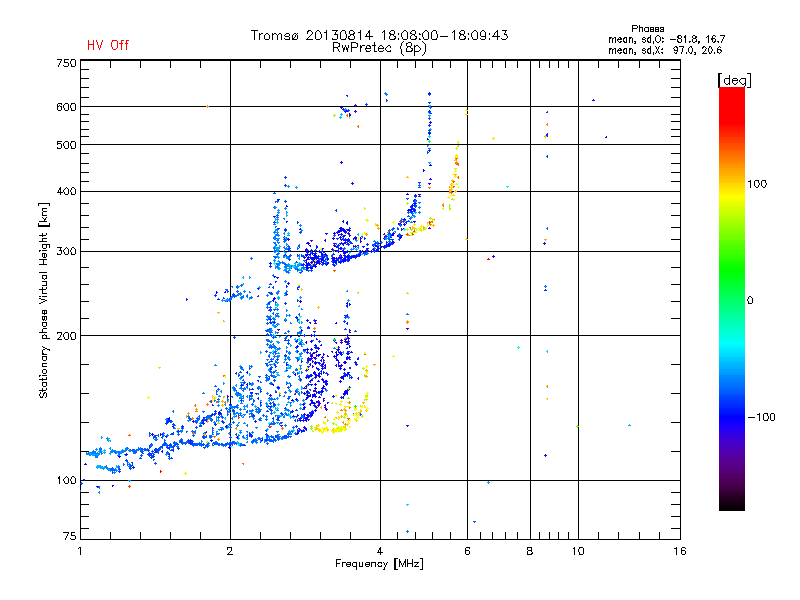
Task: Click the y-axis tick '200'
Action: pos(66,336)
